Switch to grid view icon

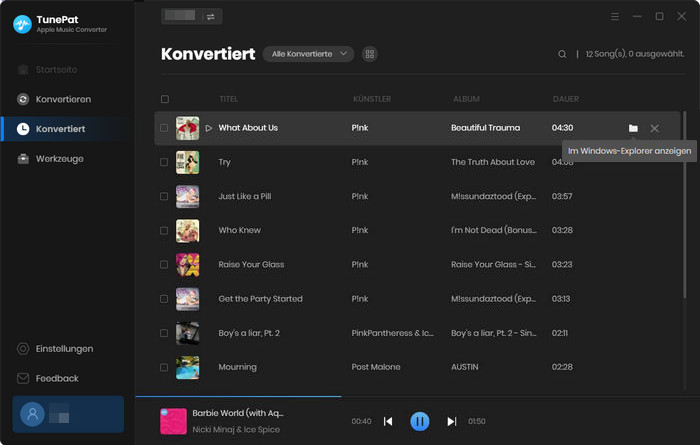pos(370,54)
